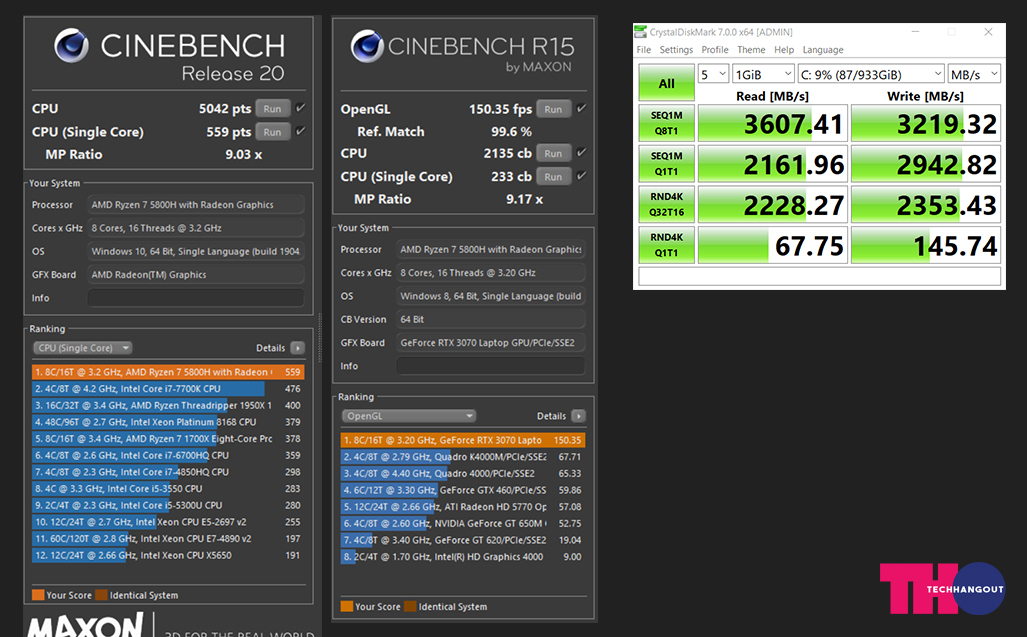Click the CB Version field showing 64 Bit
The image size is (1027, 637).
coord(491,319)
